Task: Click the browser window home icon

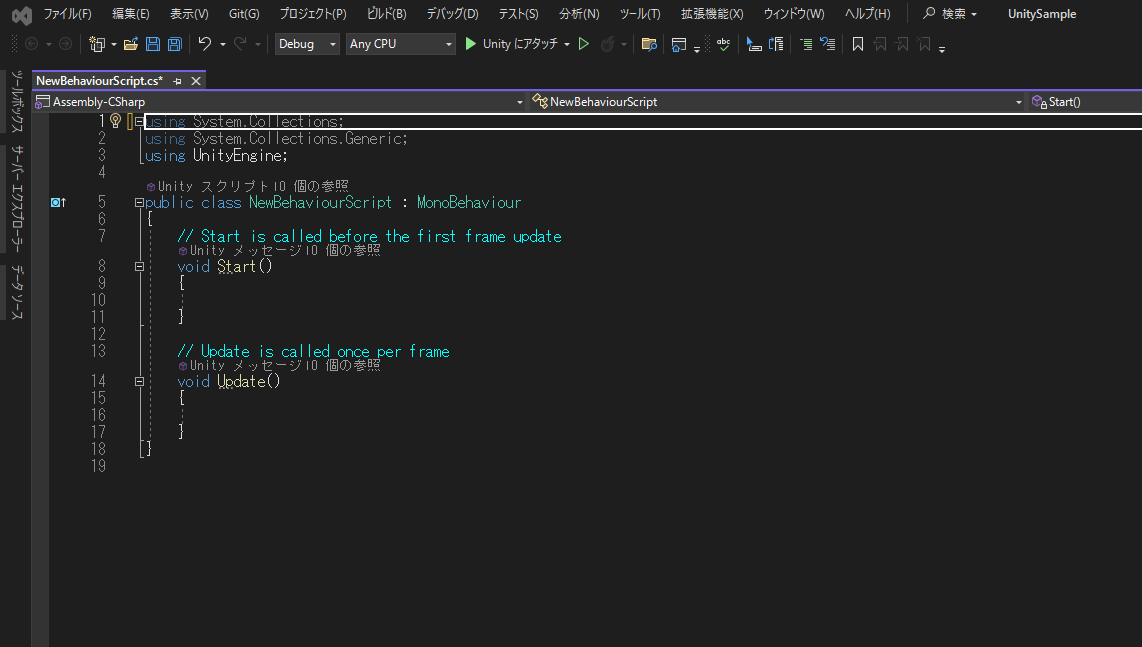Action: point(679,44)
